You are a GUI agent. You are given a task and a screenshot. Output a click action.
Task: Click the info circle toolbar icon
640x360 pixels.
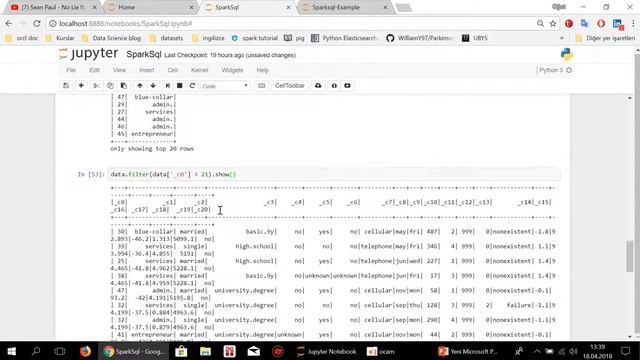(x=334, y=86)
